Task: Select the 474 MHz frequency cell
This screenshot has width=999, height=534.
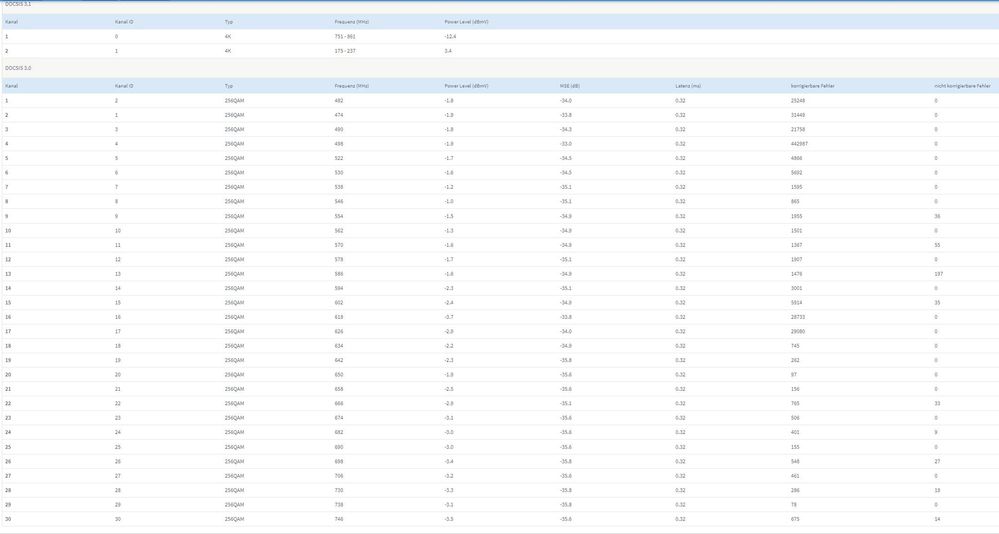Action: [339, 115]
